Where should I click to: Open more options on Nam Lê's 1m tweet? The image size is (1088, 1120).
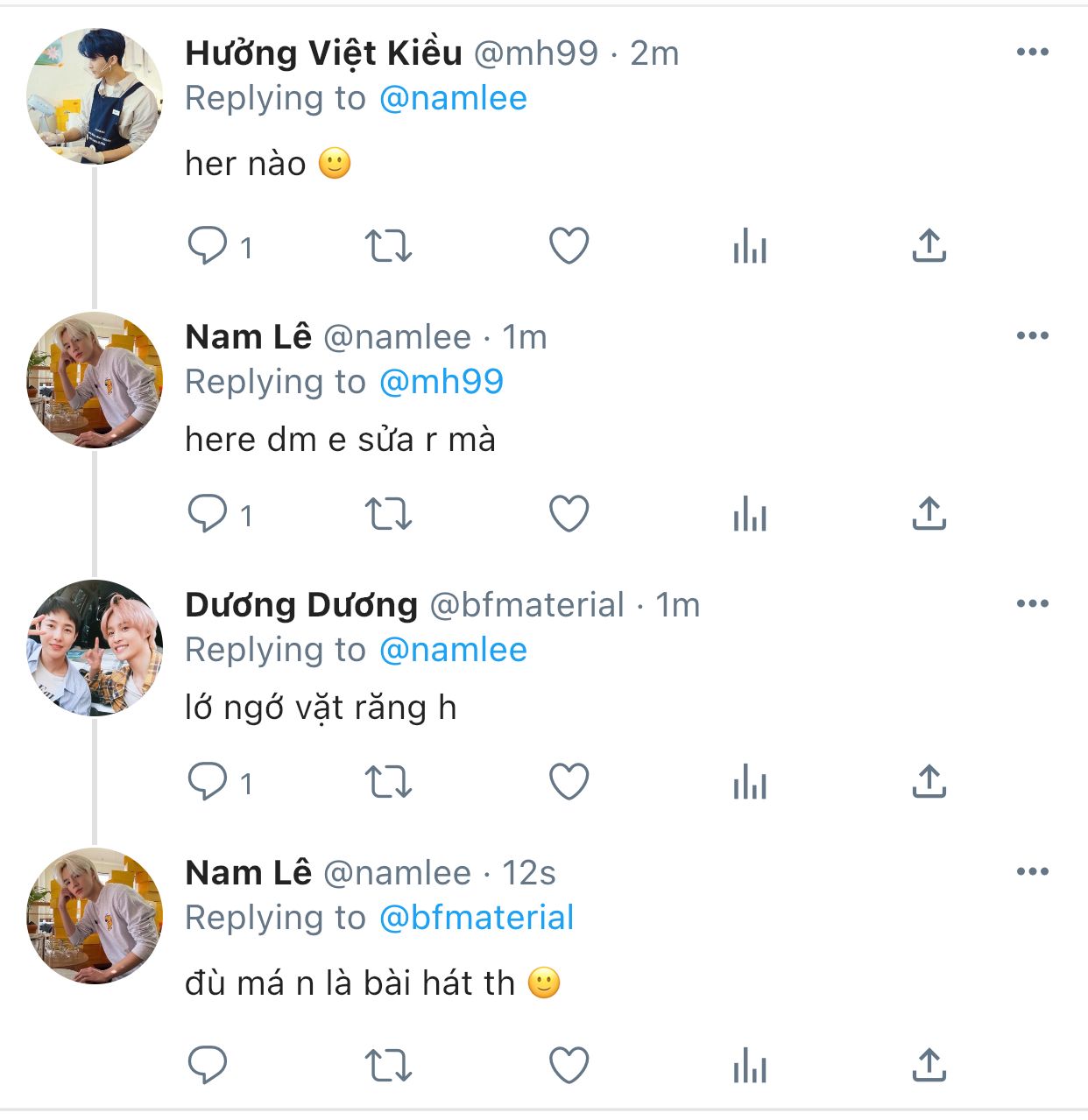(1033, 336)
